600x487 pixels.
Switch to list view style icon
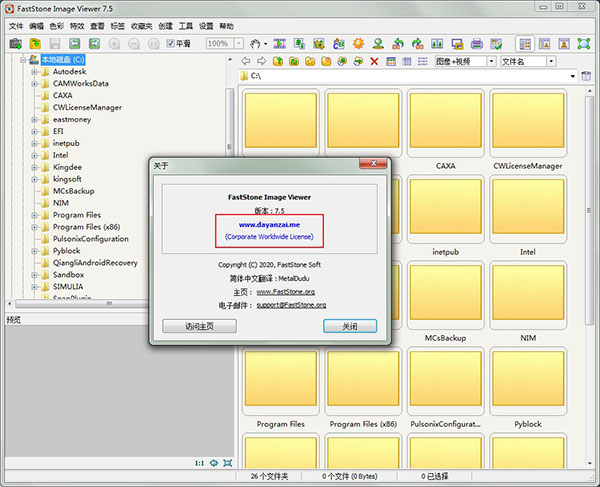(x=422, y=61)
